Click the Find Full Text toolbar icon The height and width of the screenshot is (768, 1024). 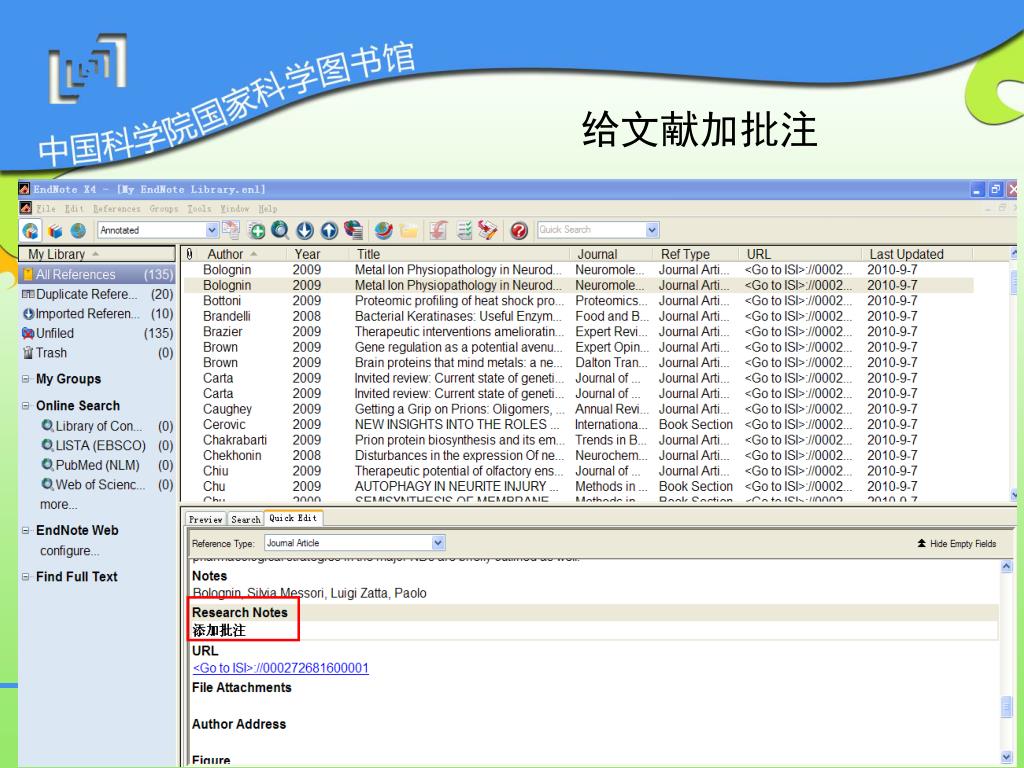pyautogui.click(x=353, y=231)
